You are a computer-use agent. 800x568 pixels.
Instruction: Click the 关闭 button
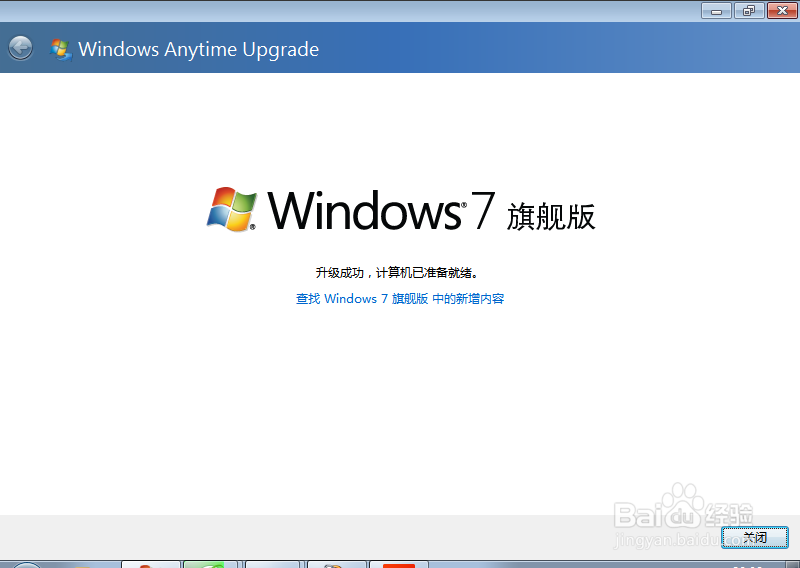pyautogui.click(x=755, y=537)
